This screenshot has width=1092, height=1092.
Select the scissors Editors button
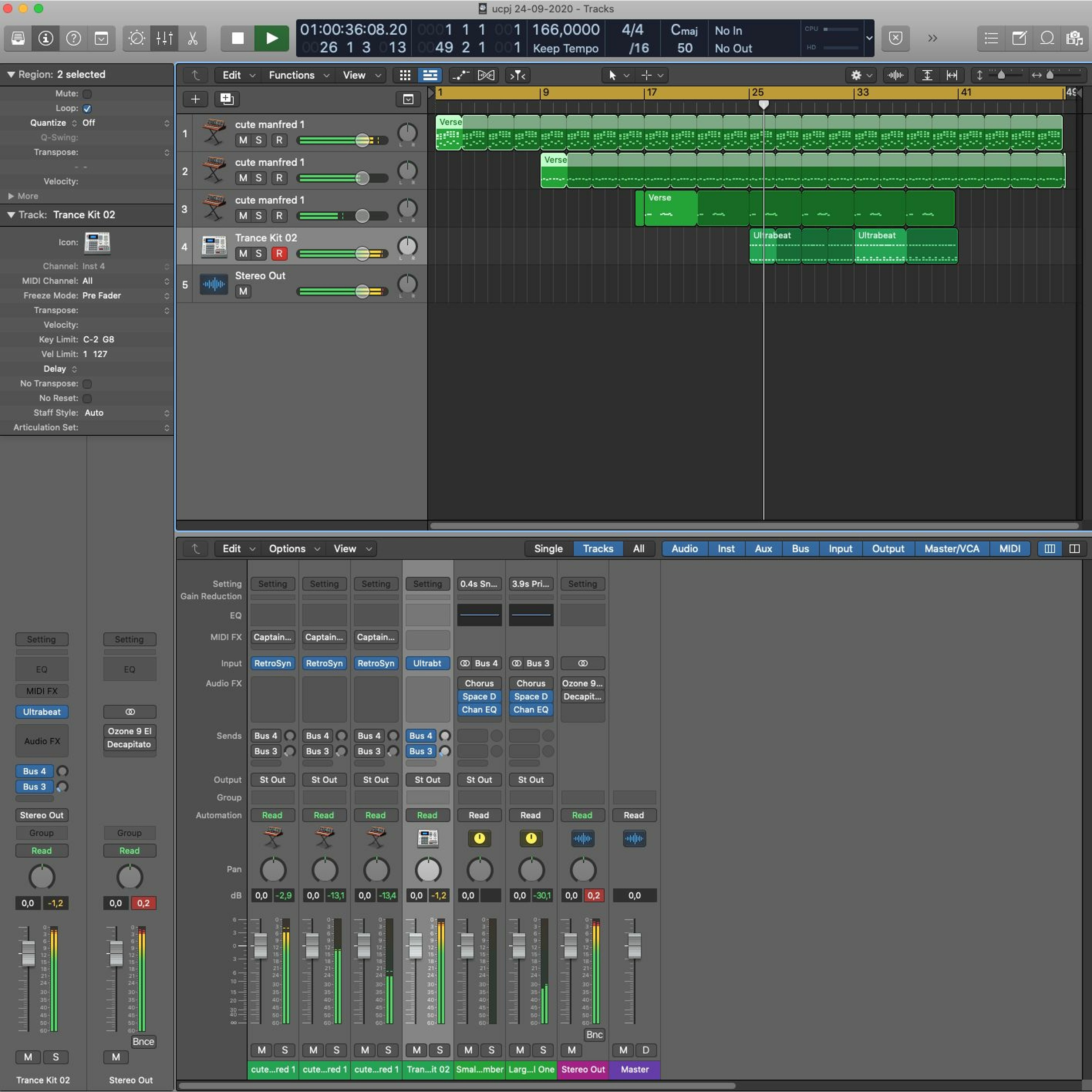coord(192,39)
